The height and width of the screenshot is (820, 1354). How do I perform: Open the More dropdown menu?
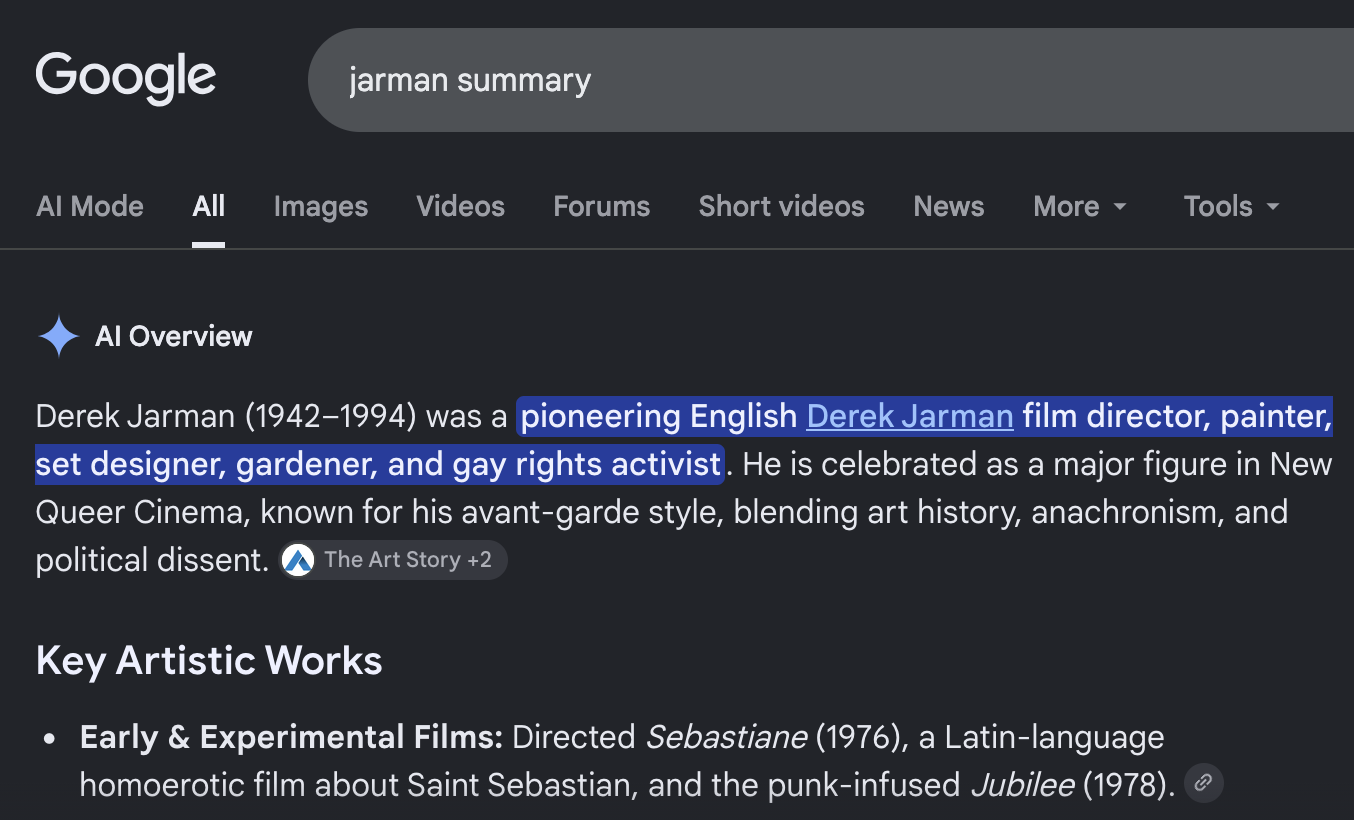tap(1080, 206)
